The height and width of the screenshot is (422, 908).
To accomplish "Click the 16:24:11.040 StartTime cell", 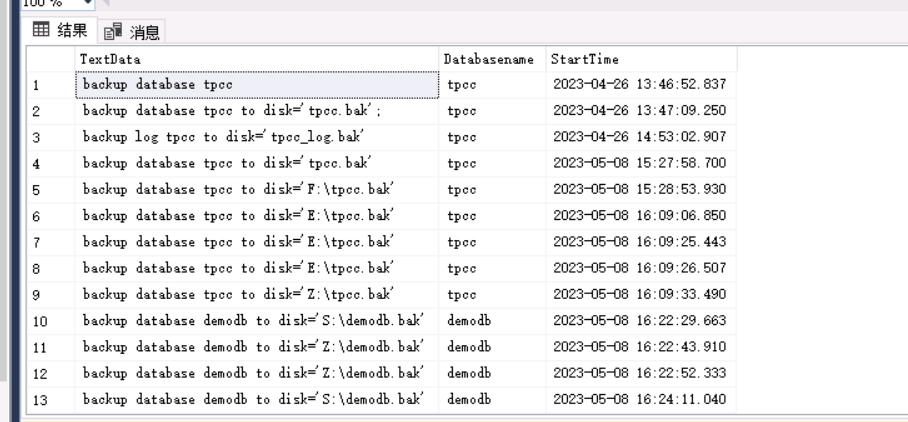I will pos(640,399).
